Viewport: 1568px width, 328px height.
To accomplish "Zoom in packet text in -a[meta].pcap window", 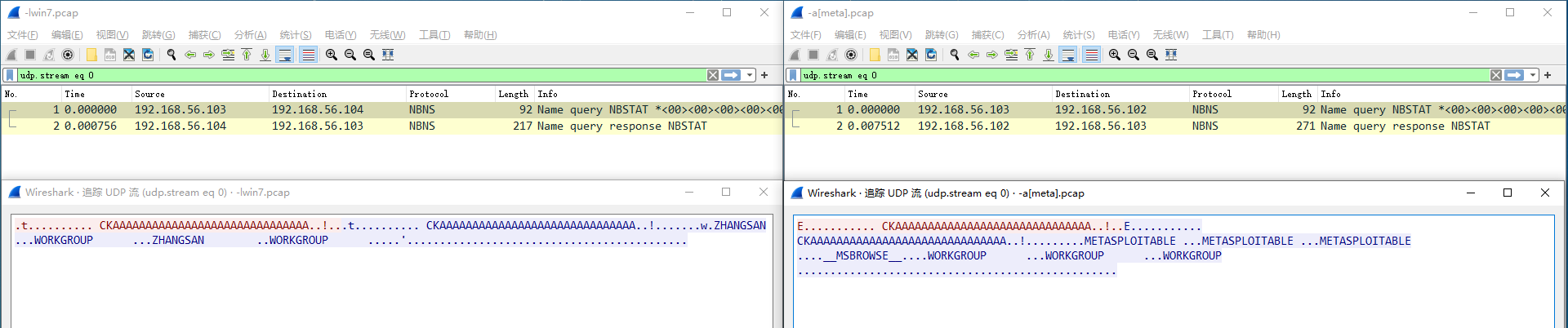I will [x=1115, y=55].
